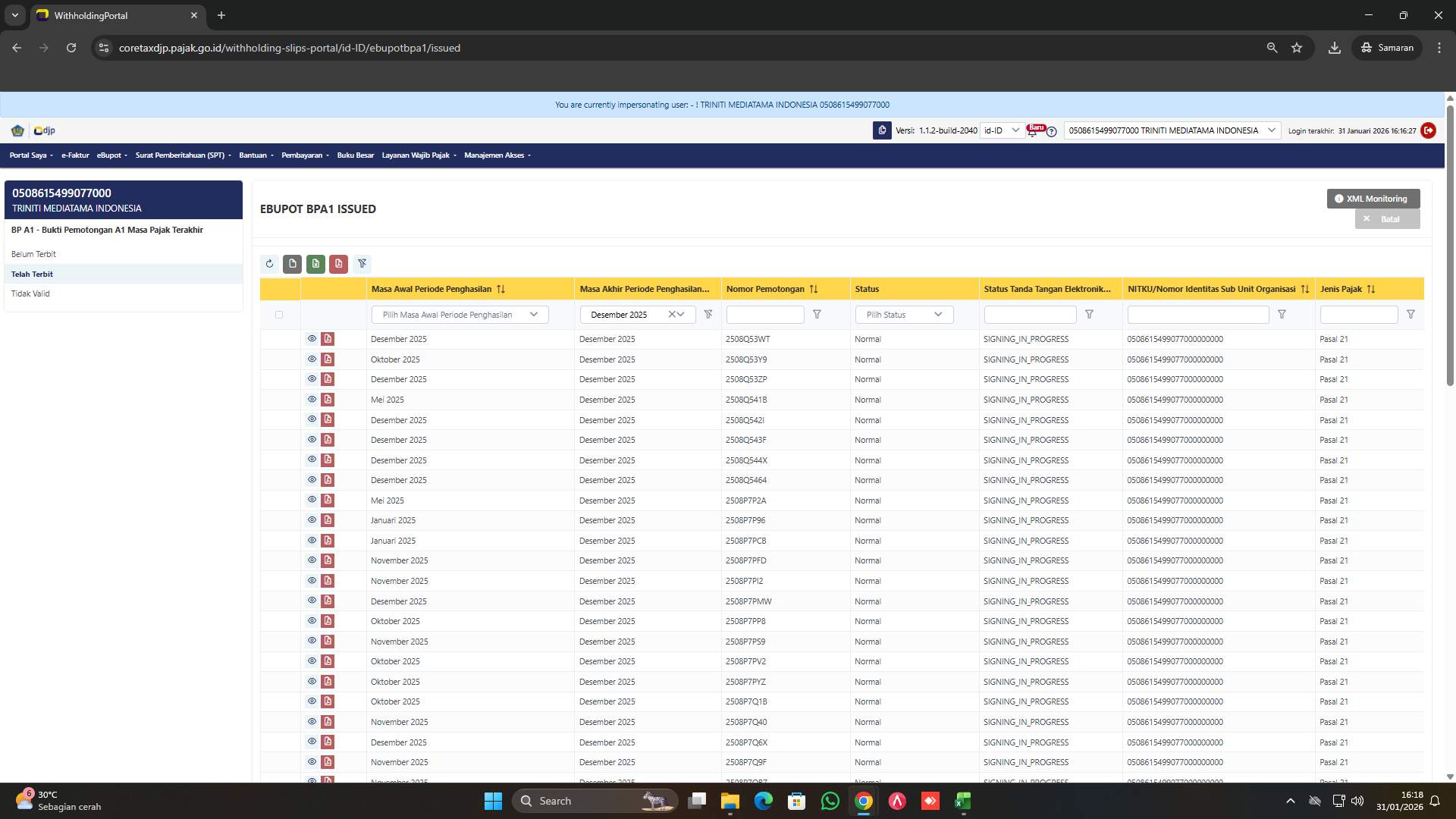
Task: Show details of slip 2508P7P96 via eye icon
Action: 312,520
